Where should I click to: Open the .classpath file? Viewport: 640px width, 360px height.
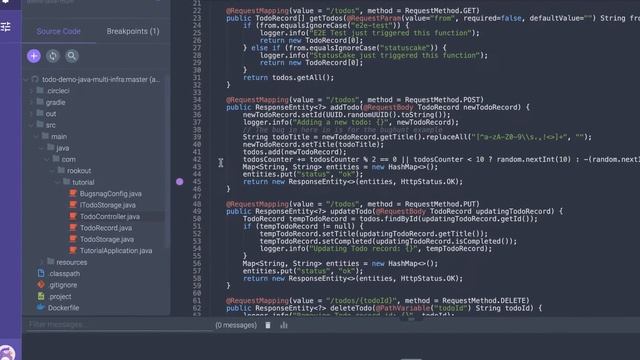pyautogui.click(x=64, y=273)
